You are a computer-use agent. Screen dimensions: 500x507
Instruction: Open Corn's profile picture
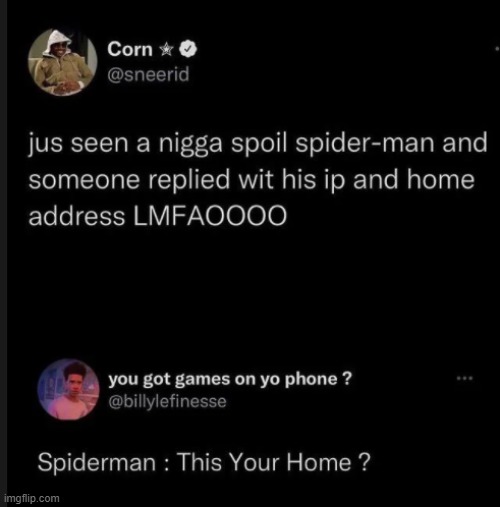(62, 62)
